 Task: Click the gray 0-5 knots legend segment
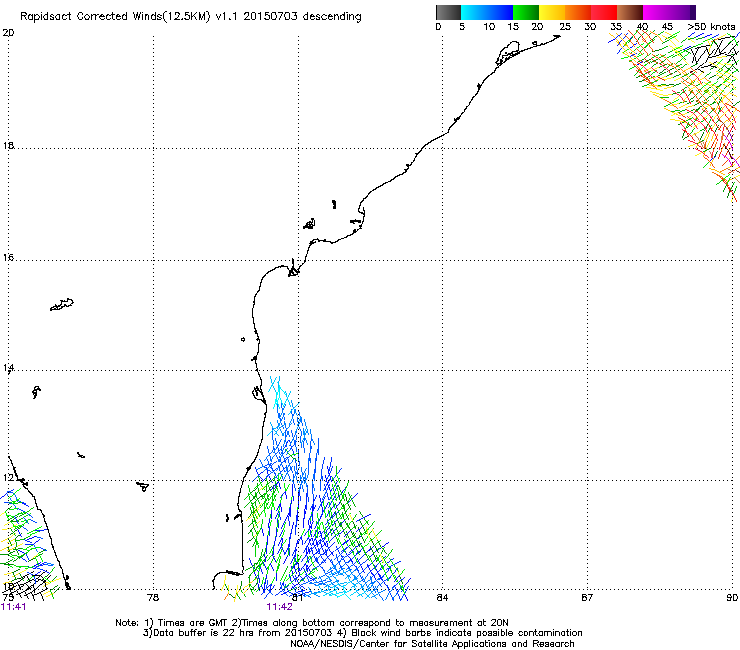pos(448,12)
